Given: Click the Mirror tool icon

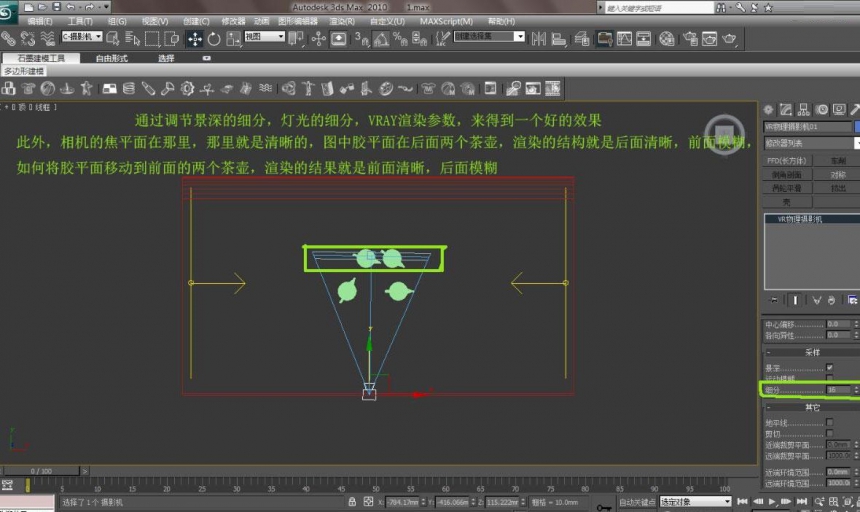Looking at the screenshot, I should pyautogui.click(x=539, y=38).
